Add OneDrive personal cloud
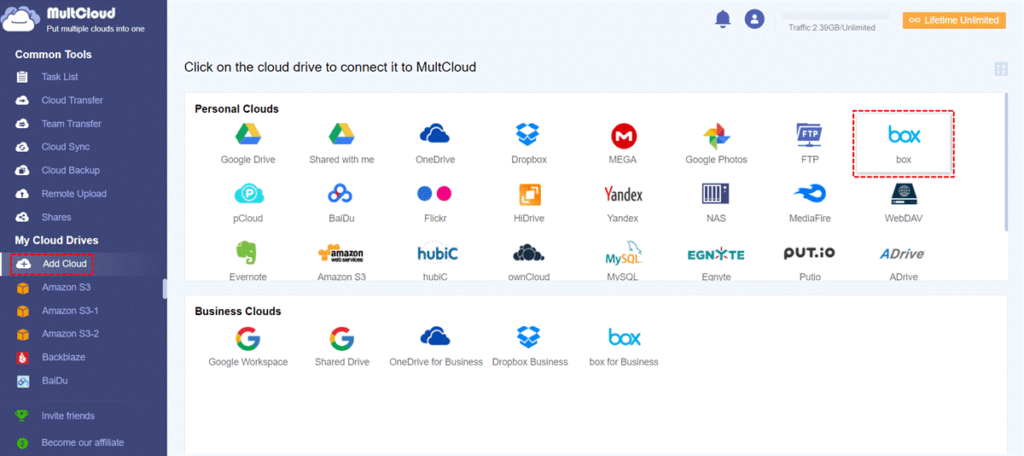 pyautogui.click(x=435, y=144)
